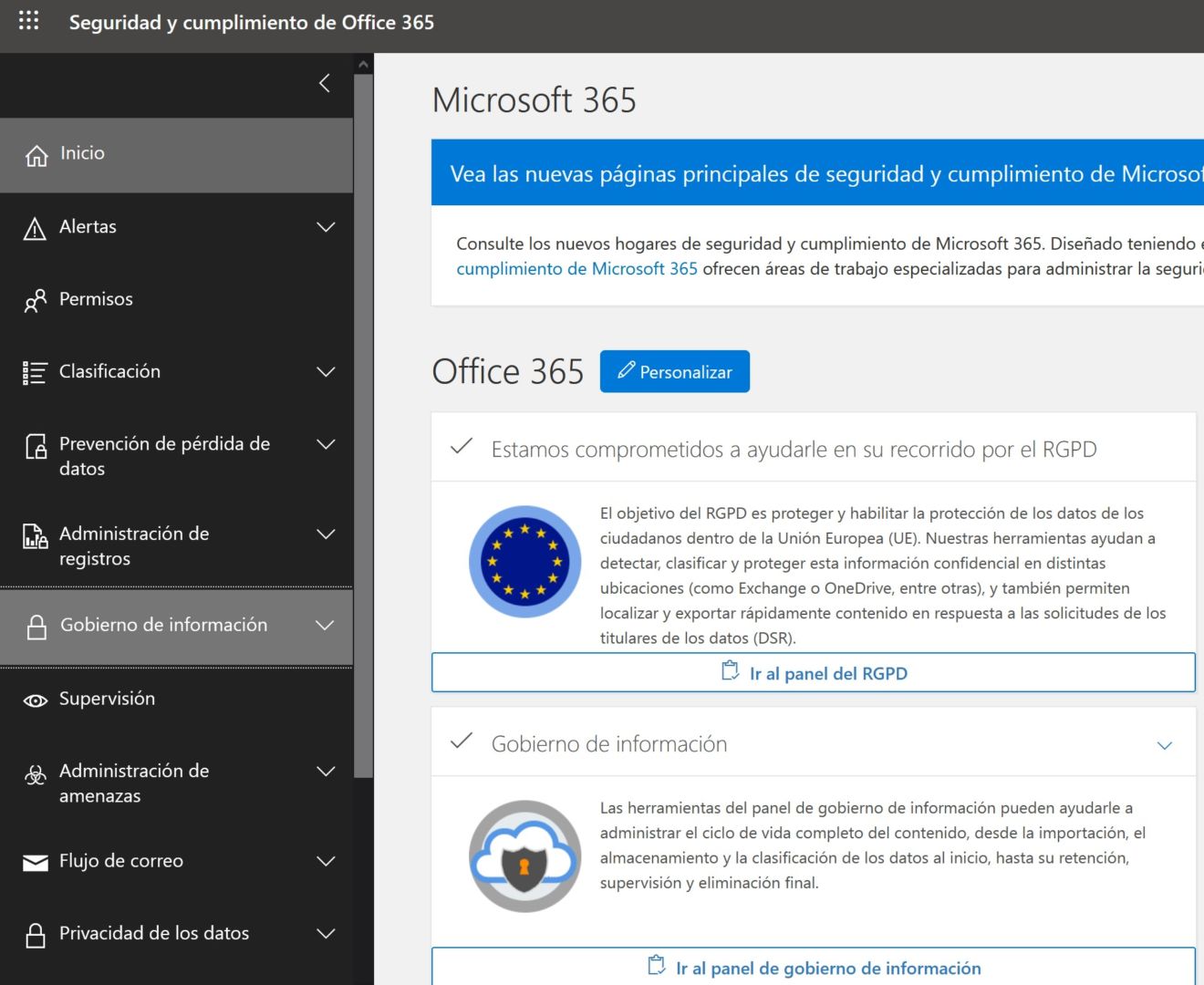
Task: Click the Administración de amenazas biohazard icon
Action: tap(36, 774)
